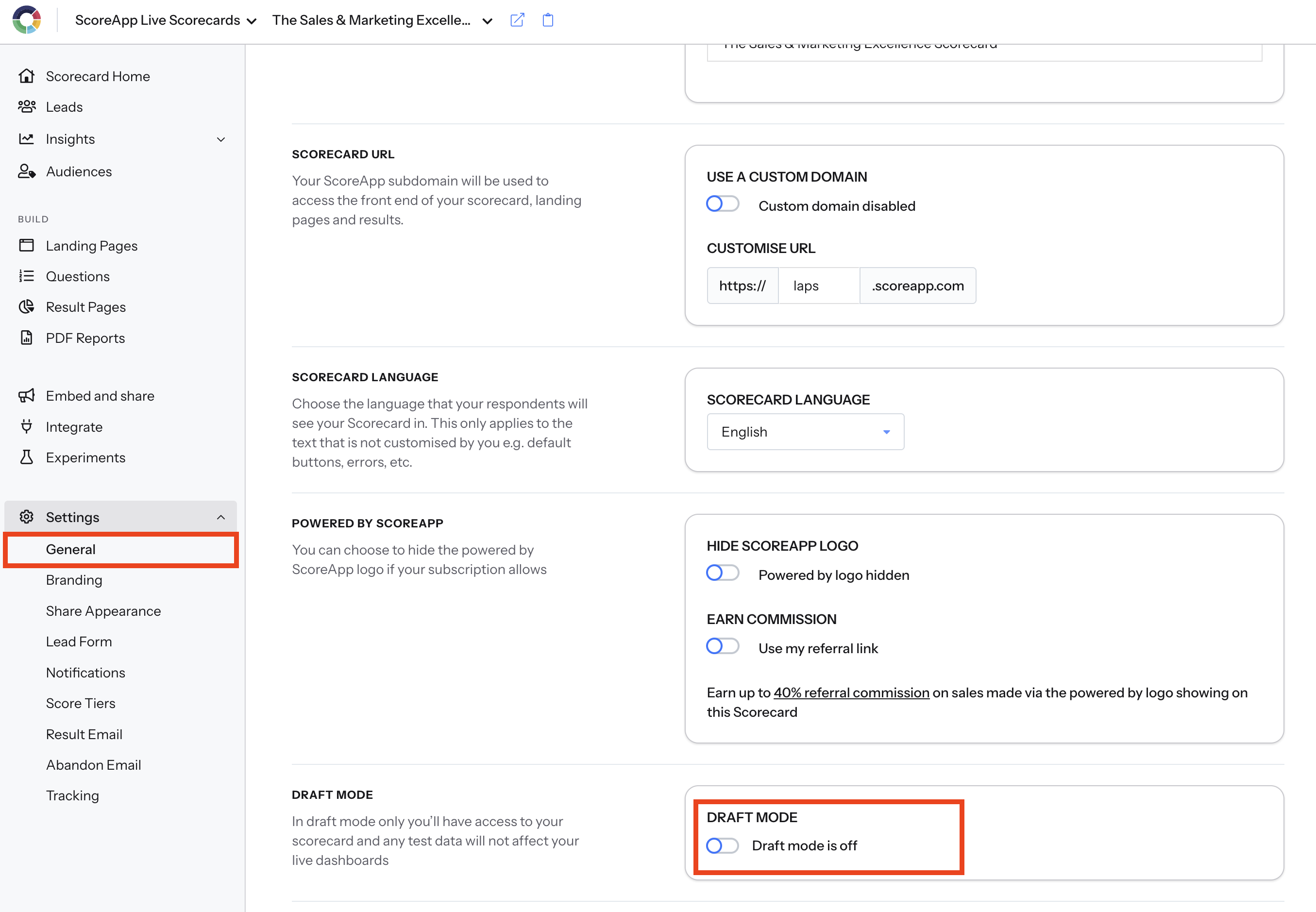The height and width of the screenshot is (912, 1316).
Task: Open Branding settings
Action: click(74, 580)
